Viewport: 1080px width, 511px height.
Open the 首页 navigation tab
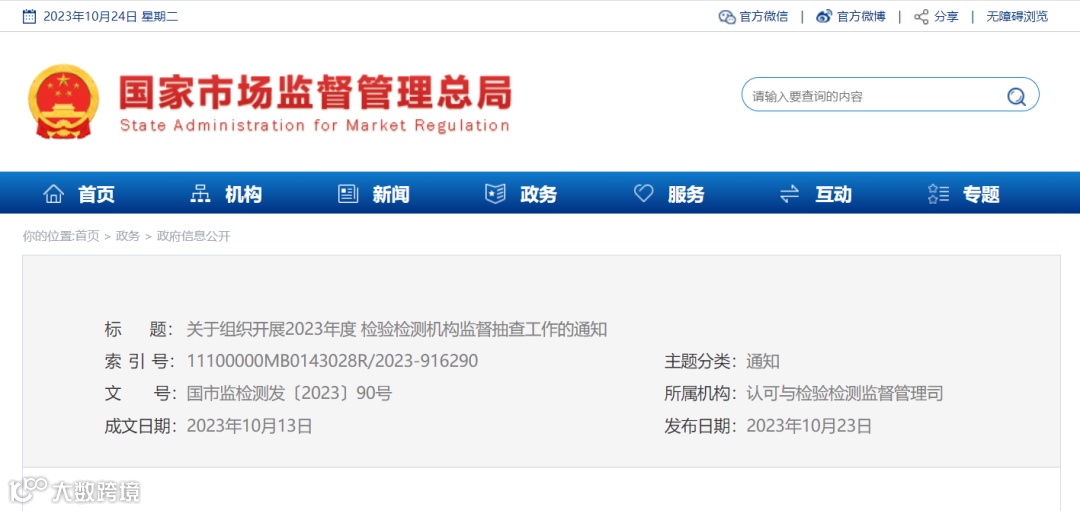tap(96, 195)
